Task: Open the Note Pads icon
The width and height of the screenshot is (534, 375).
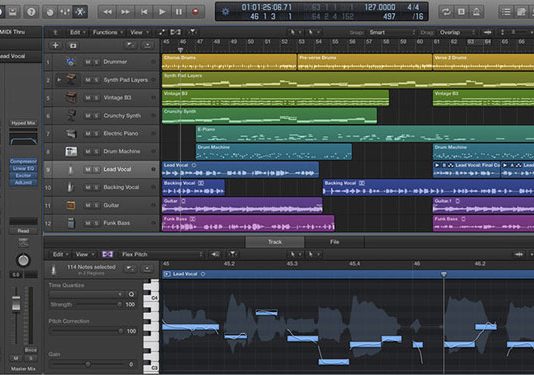Action: click(x=521, y=12)
